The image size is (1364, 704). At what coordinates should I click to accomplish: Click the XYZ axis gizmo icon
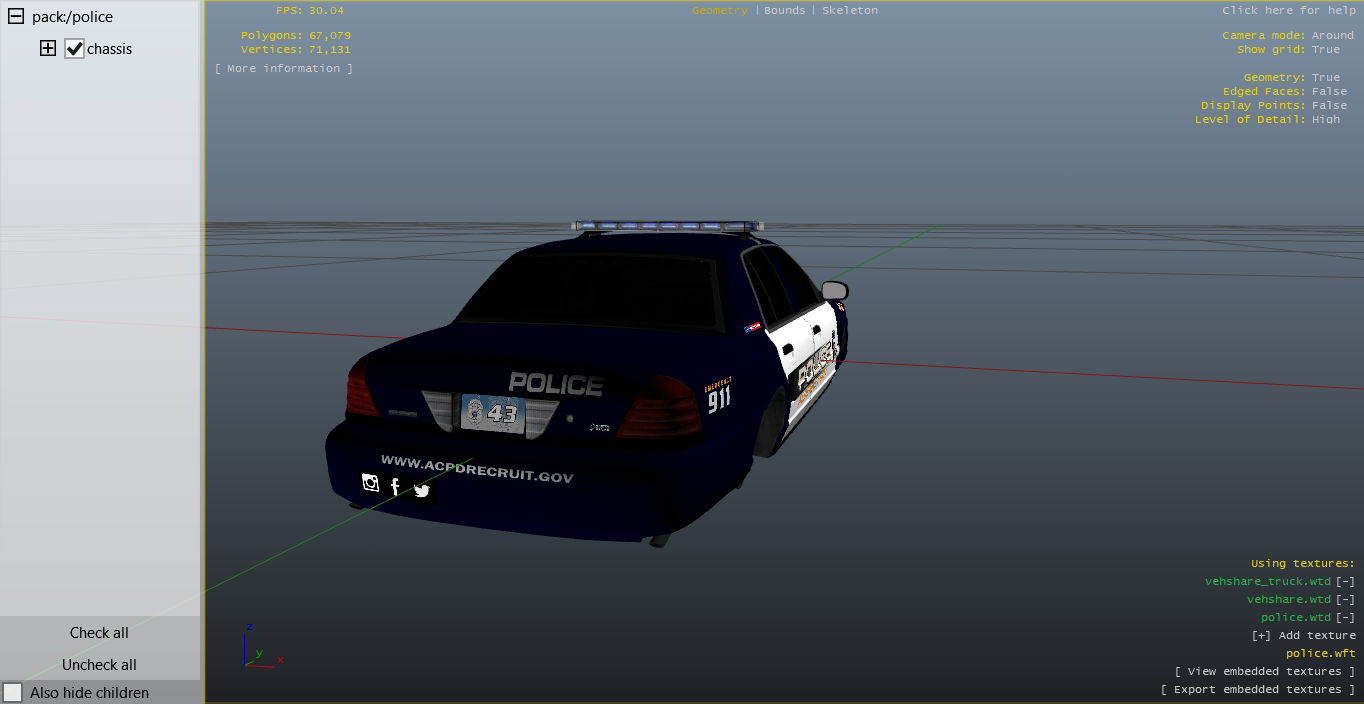258,647
